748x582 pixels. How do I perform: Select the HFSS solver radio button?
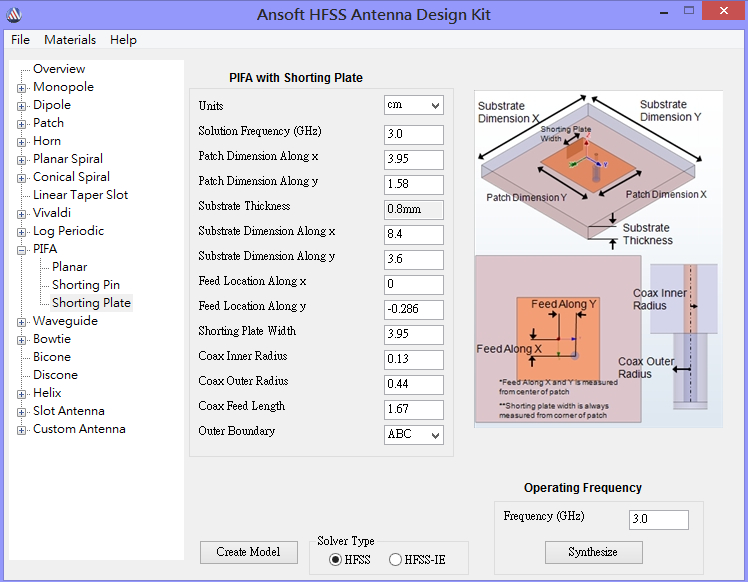(x=335, y=560)
